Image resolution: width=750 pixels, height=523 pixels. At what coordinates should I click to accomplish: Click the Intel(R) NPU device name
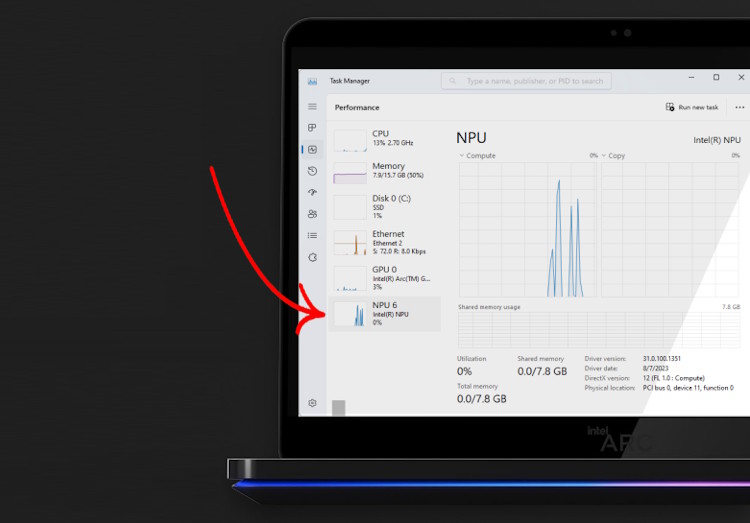click(x=717, y=140)
